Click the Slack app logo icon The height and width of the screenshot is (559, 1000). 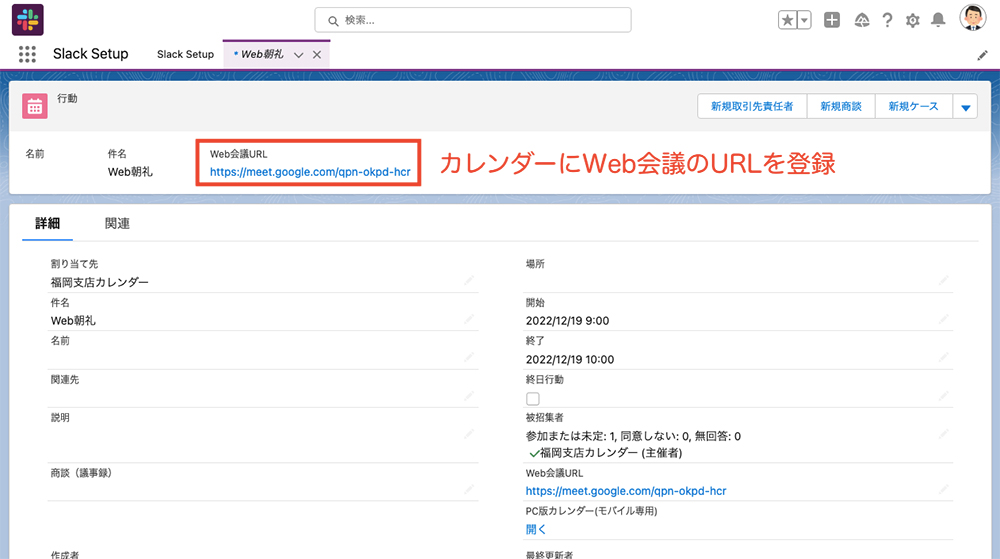27,20
